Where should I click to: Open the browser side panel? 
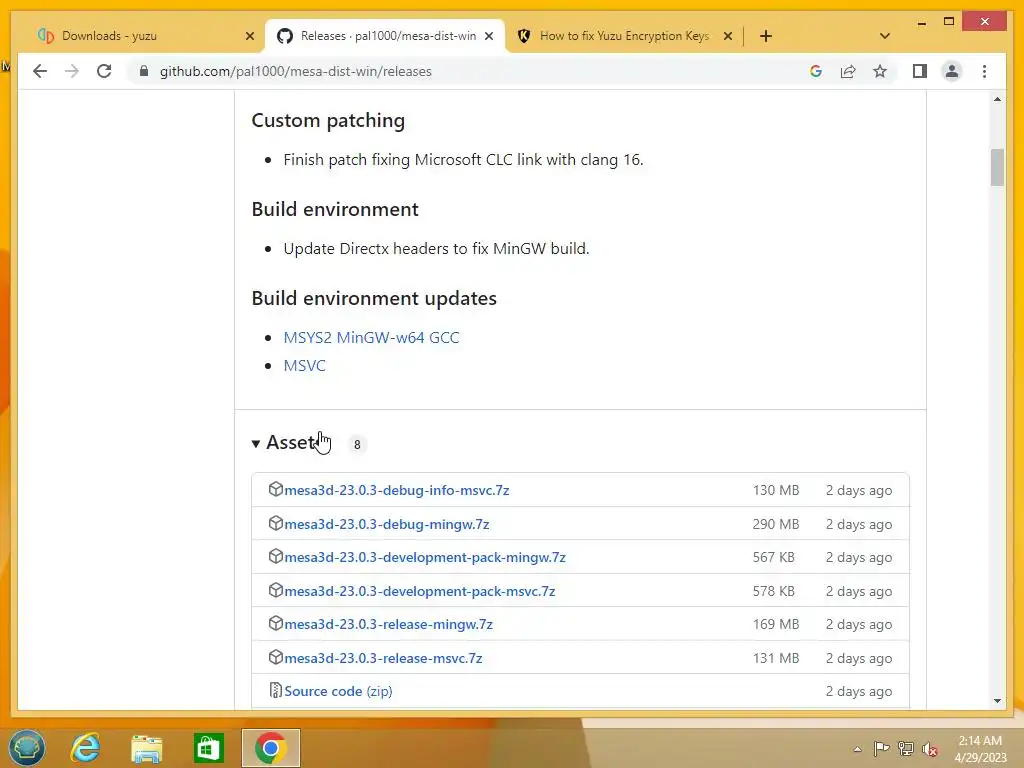(x=920, y=71)
